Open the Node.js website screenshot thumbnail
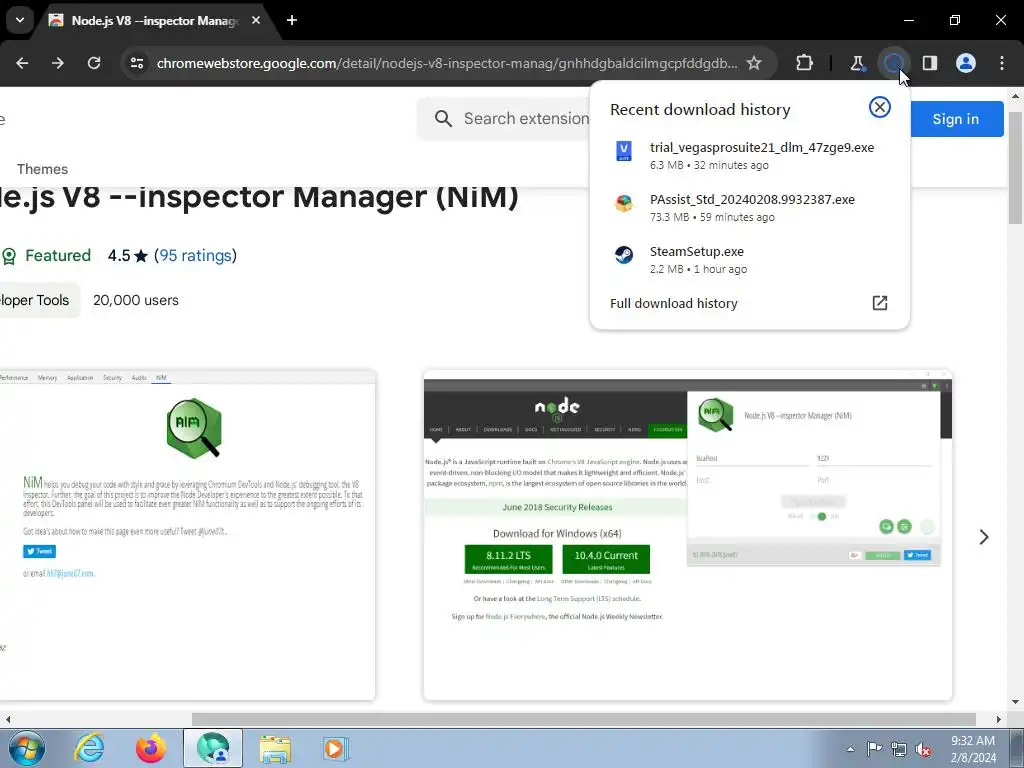The image size is (1024, 768). (688, 535)
